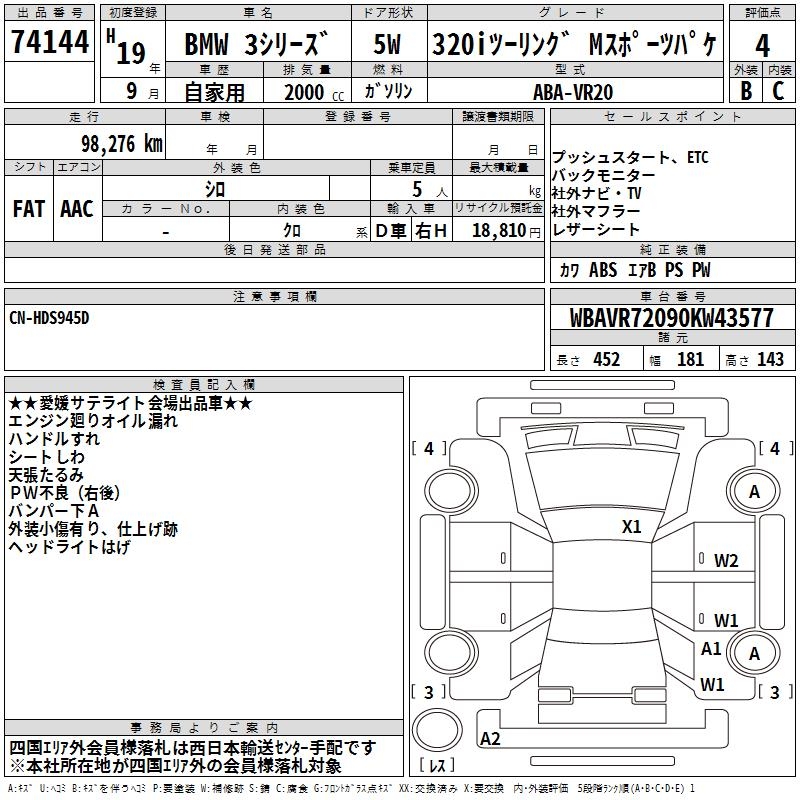
Task: Click the A2 mark on rear bumper
Action: (490, 738)
